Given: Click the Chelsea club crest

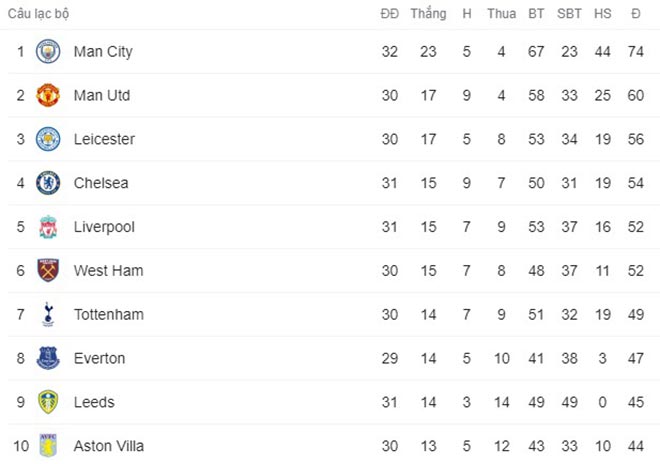Looking at the screenshot, I should click(48, 183).
